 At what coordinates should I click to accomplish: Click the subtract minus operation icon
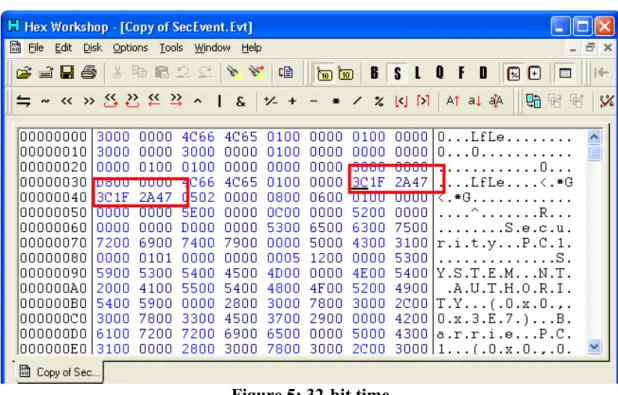314,101
